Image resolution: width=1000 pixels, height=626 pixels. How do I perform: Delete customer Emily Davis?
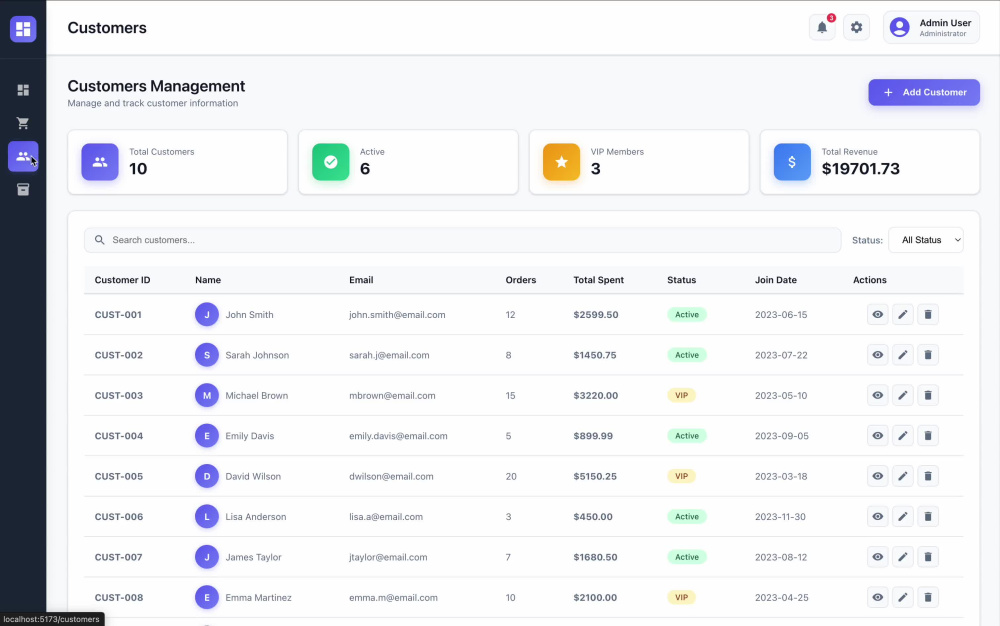pyautogui.click(x=928, y=435)
